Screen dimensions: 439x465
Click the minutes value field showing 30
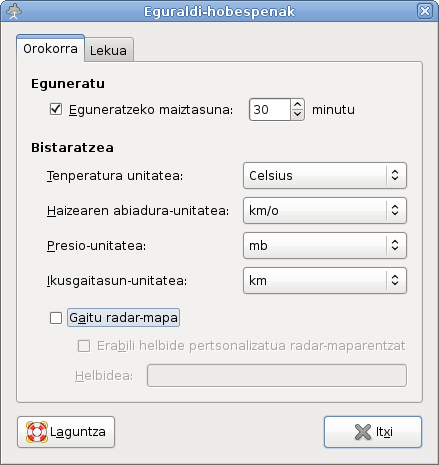270,110
